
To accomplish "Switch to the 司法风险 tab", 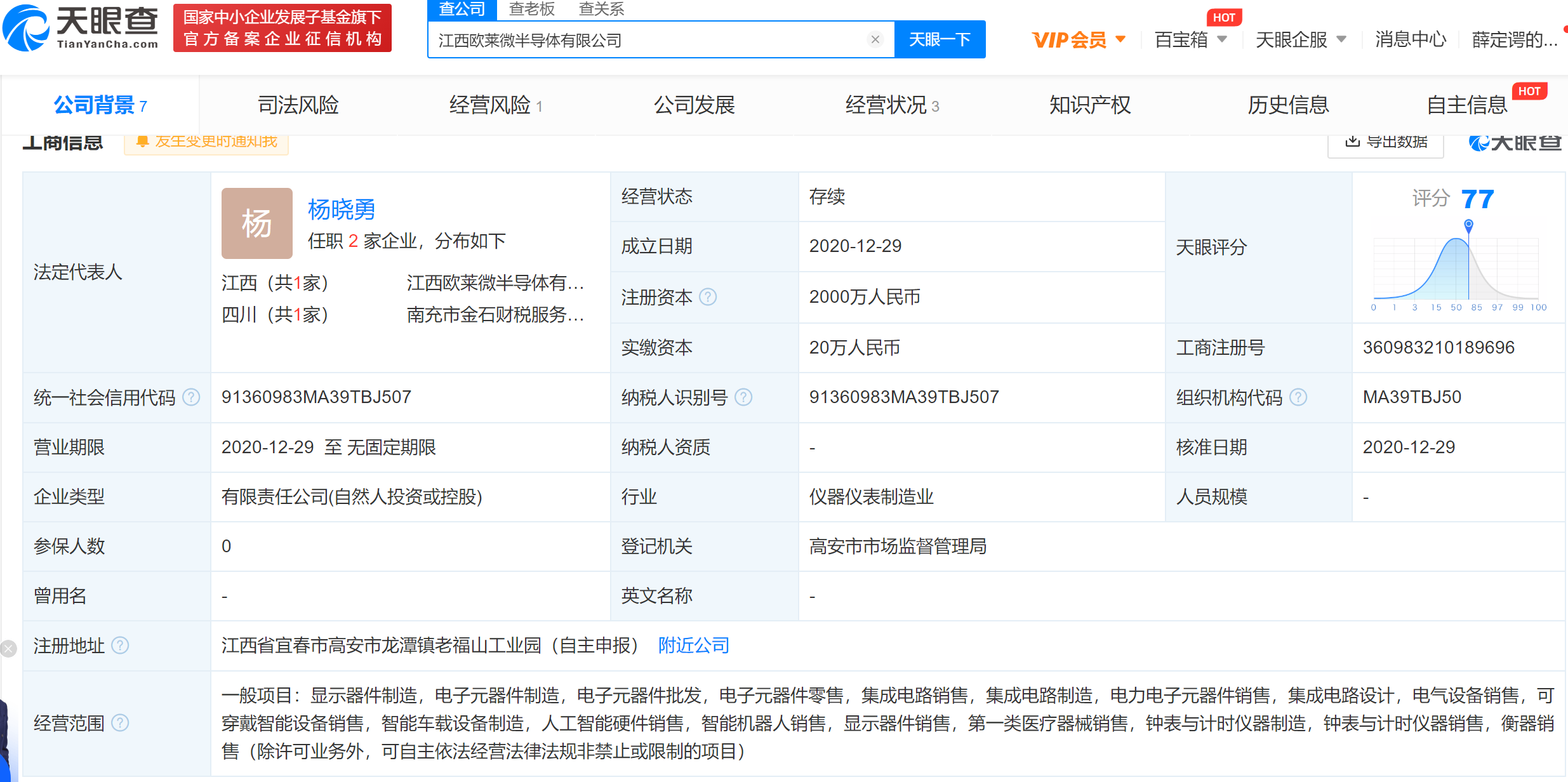I will [x=298, y=105].
